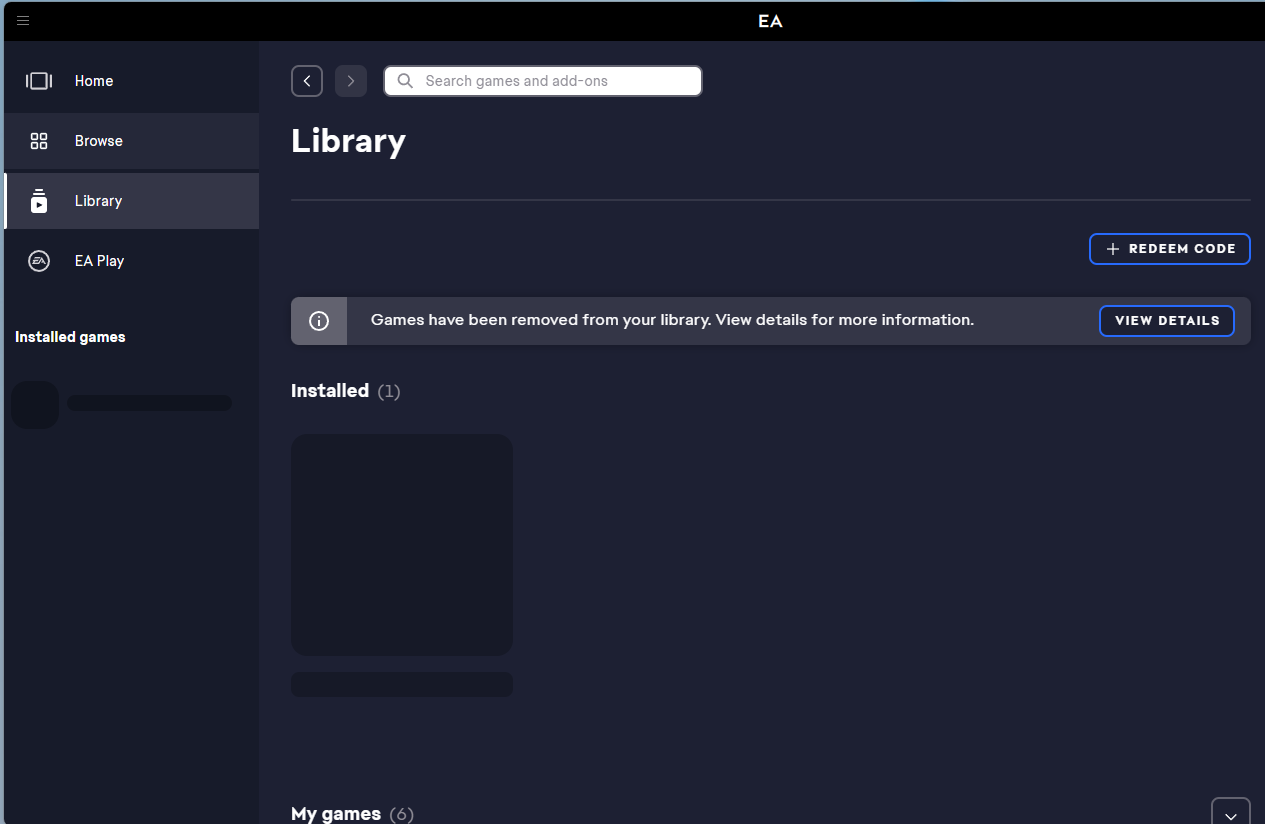Click the Home icon in the sidebar
Screen dimensions: 1265x824
pos(39,81)
